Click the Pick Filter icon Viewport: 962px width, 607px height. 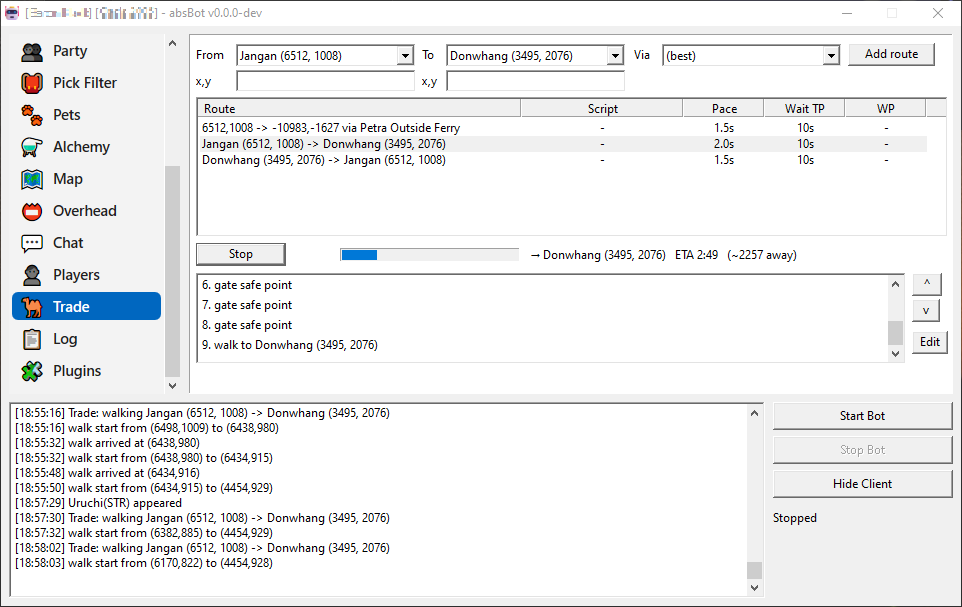pos(32,83)
